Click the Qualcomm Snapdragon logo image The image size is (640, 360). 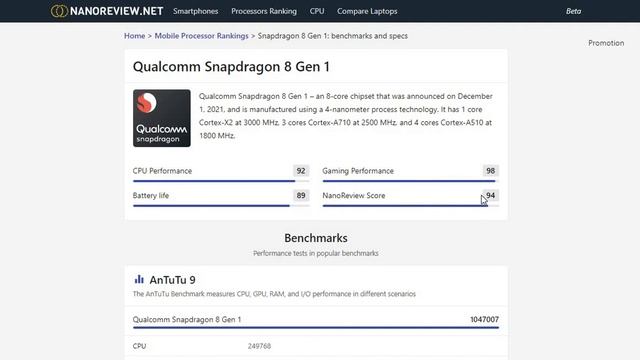[x=162, y=118]
